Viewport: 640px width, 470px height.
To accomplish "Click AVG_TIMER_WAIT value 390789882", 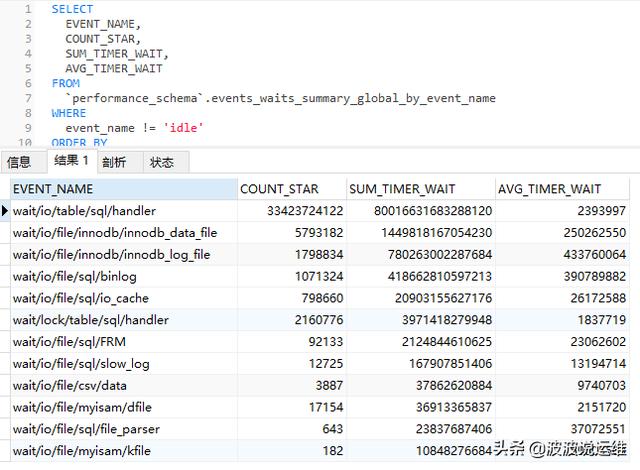I will point(595,277).
